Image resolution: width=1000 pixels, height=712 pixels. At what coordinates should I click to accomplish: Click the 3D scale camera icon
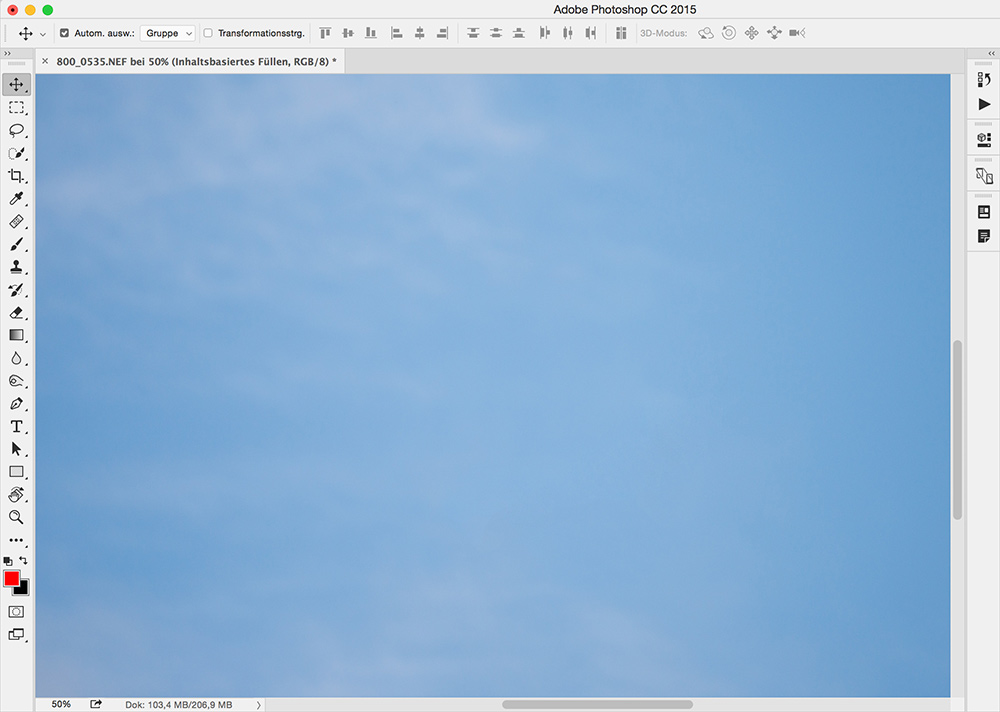[x=797, y=33]
